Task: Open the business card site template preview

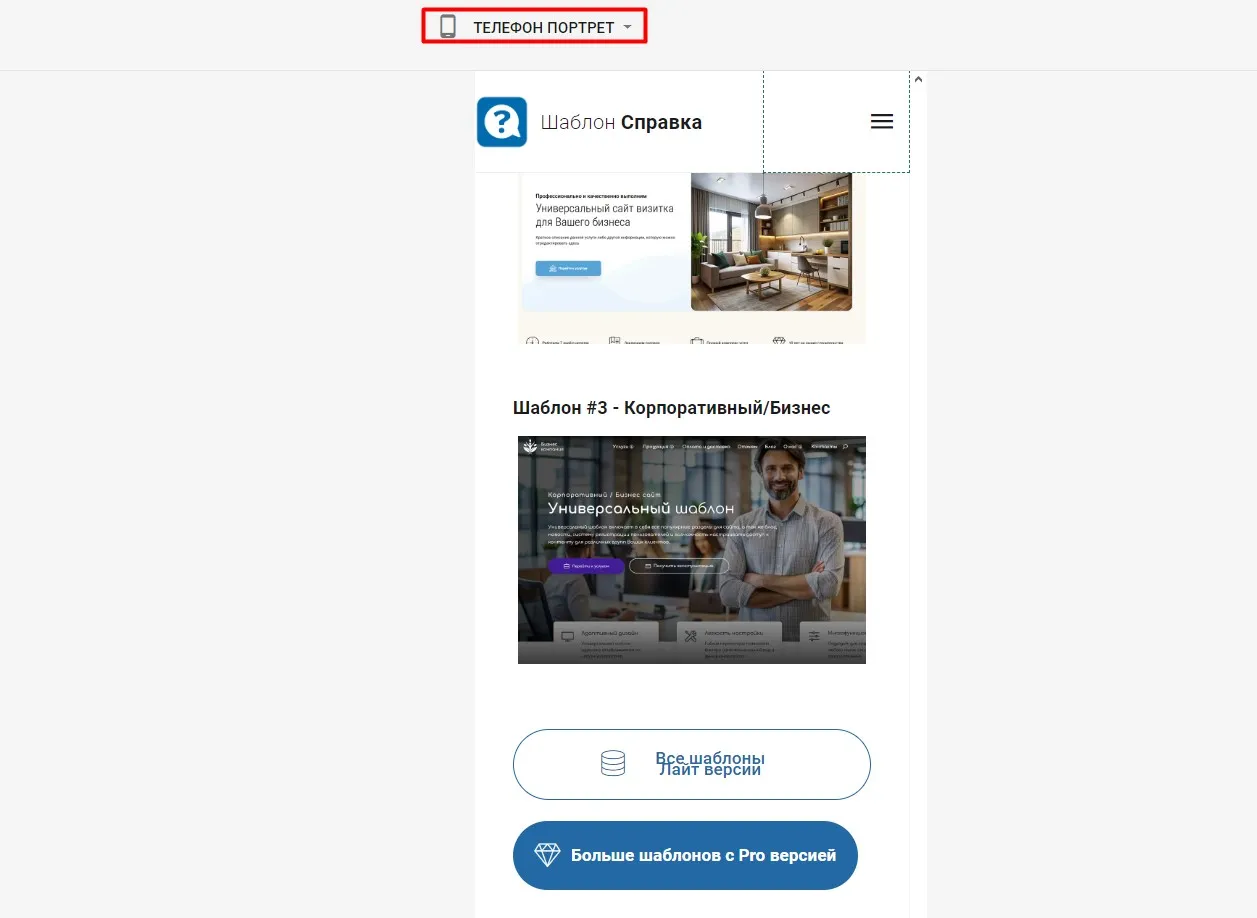Action: 691,258
